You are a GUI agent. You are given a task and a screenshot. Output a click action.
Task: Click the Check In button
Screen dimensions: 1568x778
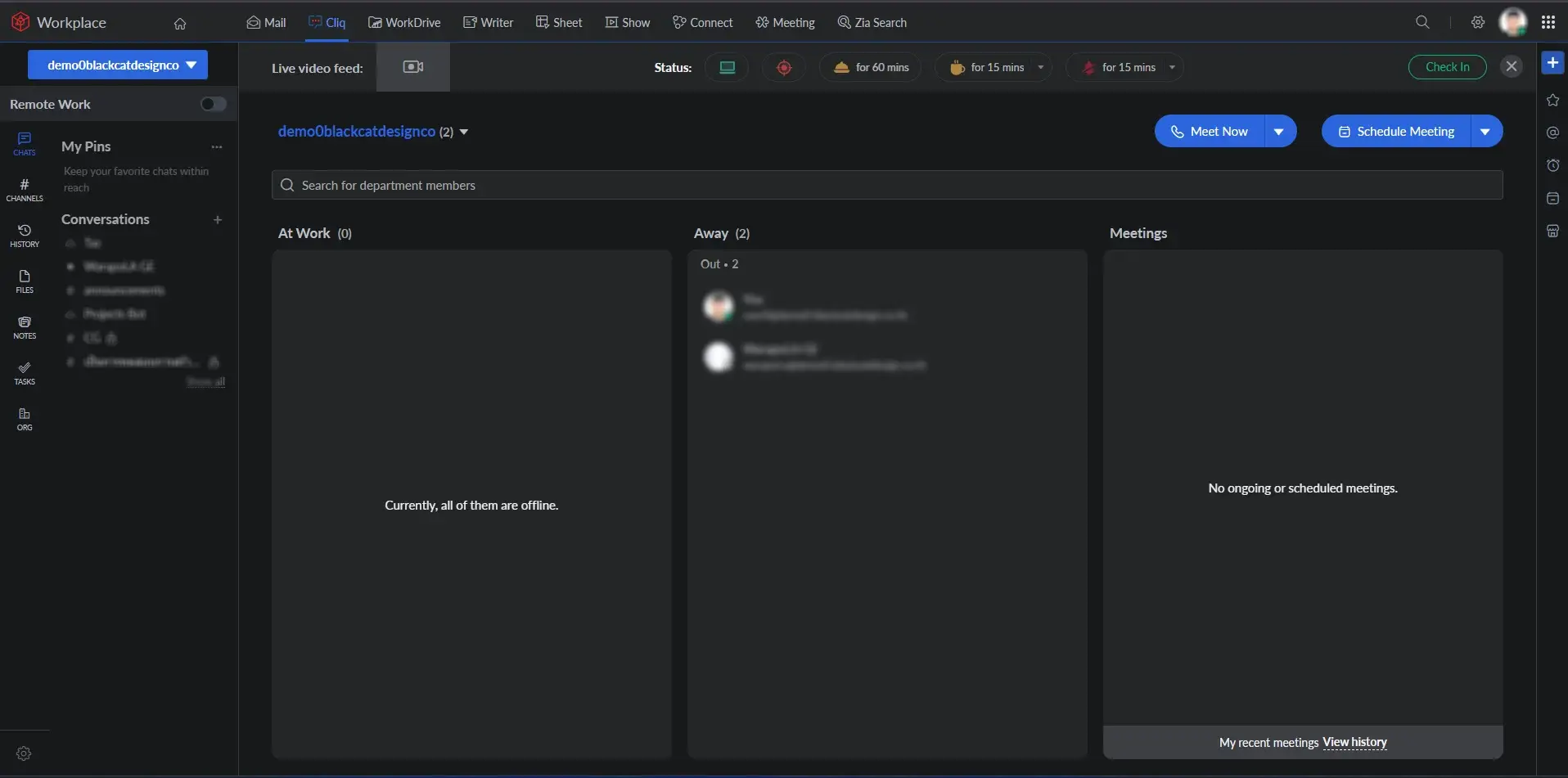[x=1447, y=67]
